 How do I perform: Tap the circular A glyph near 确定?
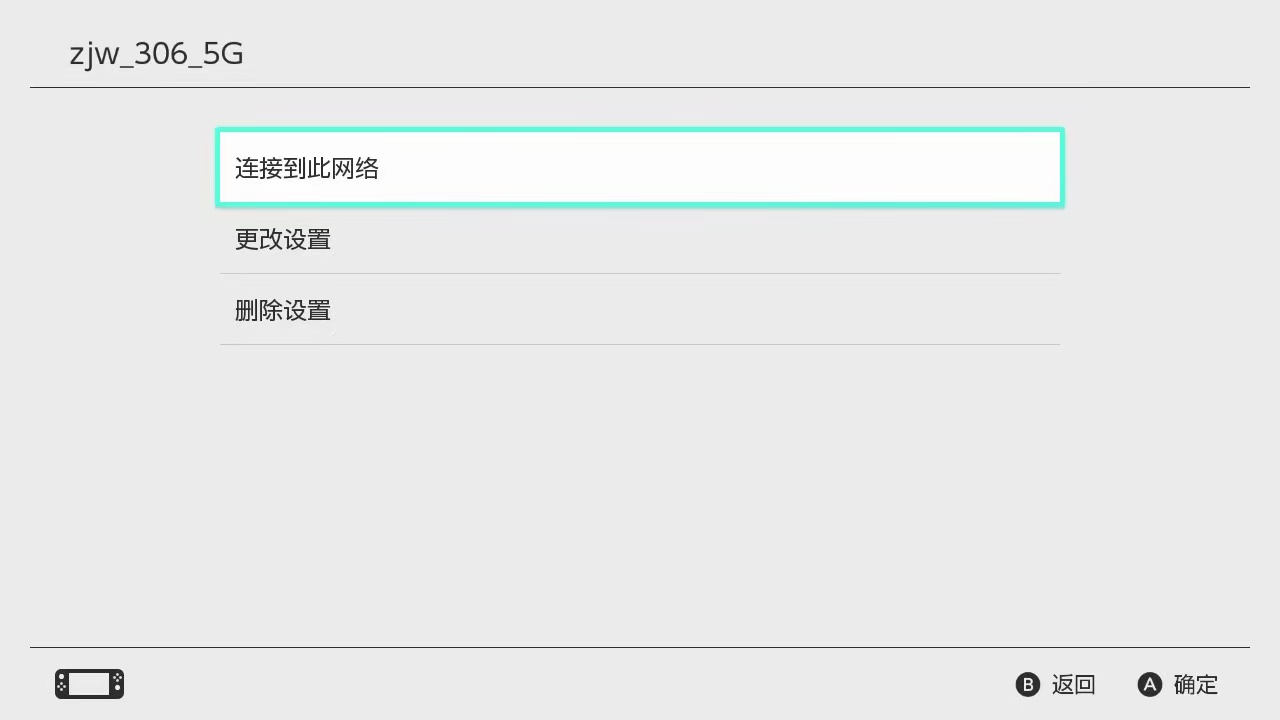[x=1149, y=684]
